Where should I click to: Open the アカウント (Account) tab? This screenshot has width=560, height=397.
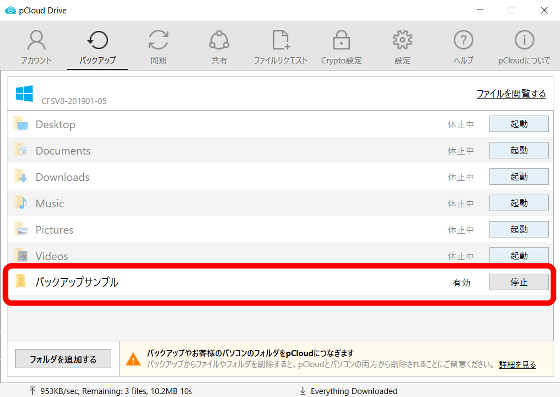click(36, 47)
